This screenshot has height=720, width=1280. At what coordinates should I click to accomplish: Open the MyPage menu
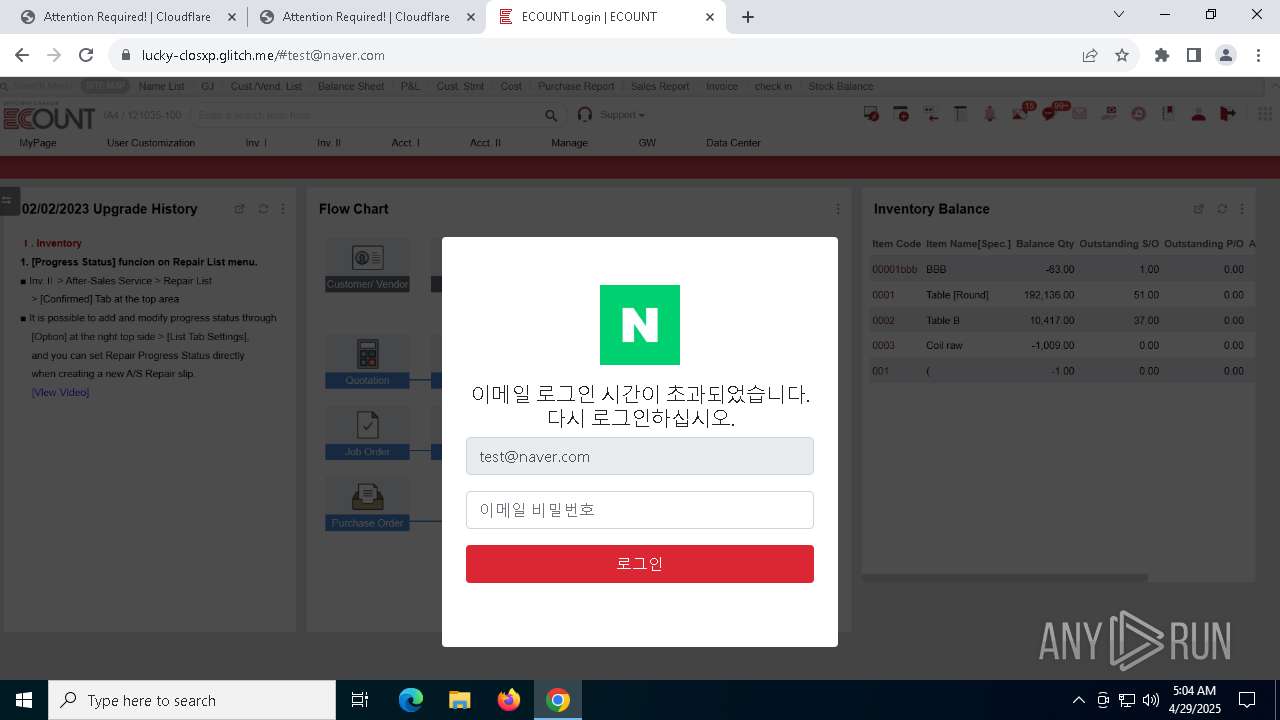point(38,143)
